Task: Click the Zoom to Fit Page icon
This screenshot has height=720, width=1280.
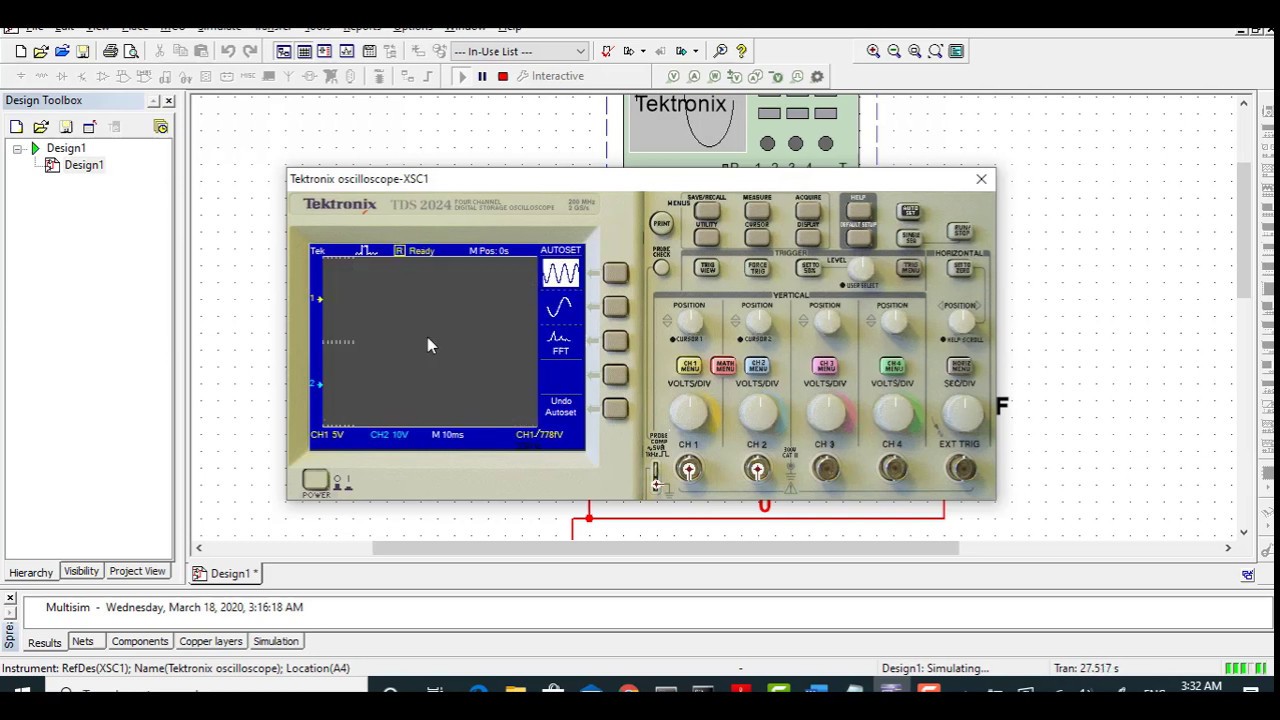Action: 935,51
